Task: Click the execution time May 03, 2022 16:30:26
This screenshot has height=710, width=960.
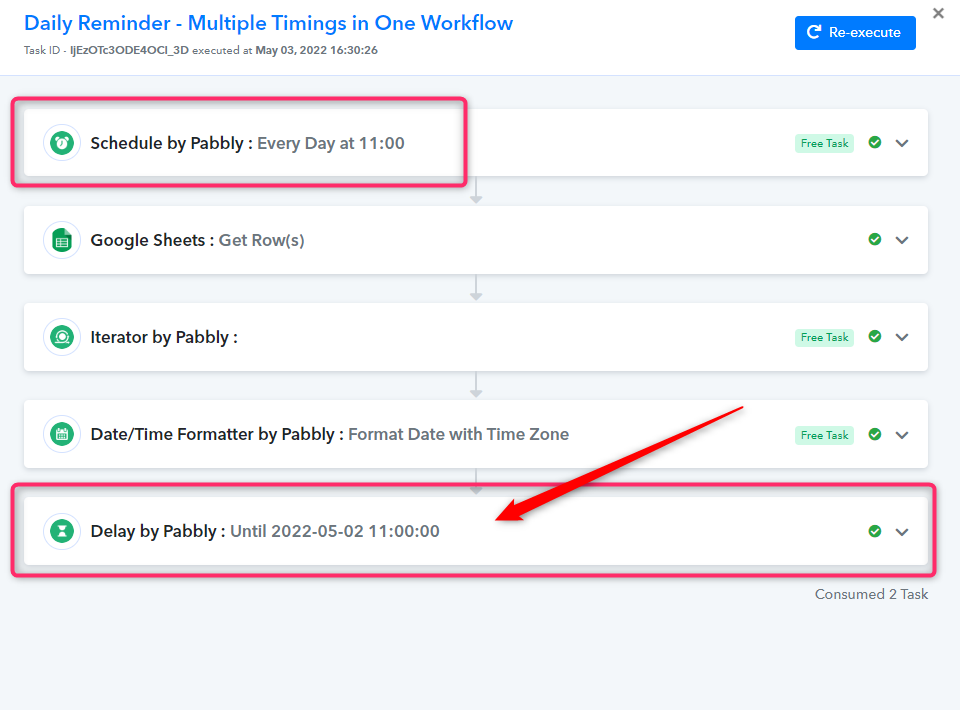Action: pyautogui.click(x=317, y=50)
